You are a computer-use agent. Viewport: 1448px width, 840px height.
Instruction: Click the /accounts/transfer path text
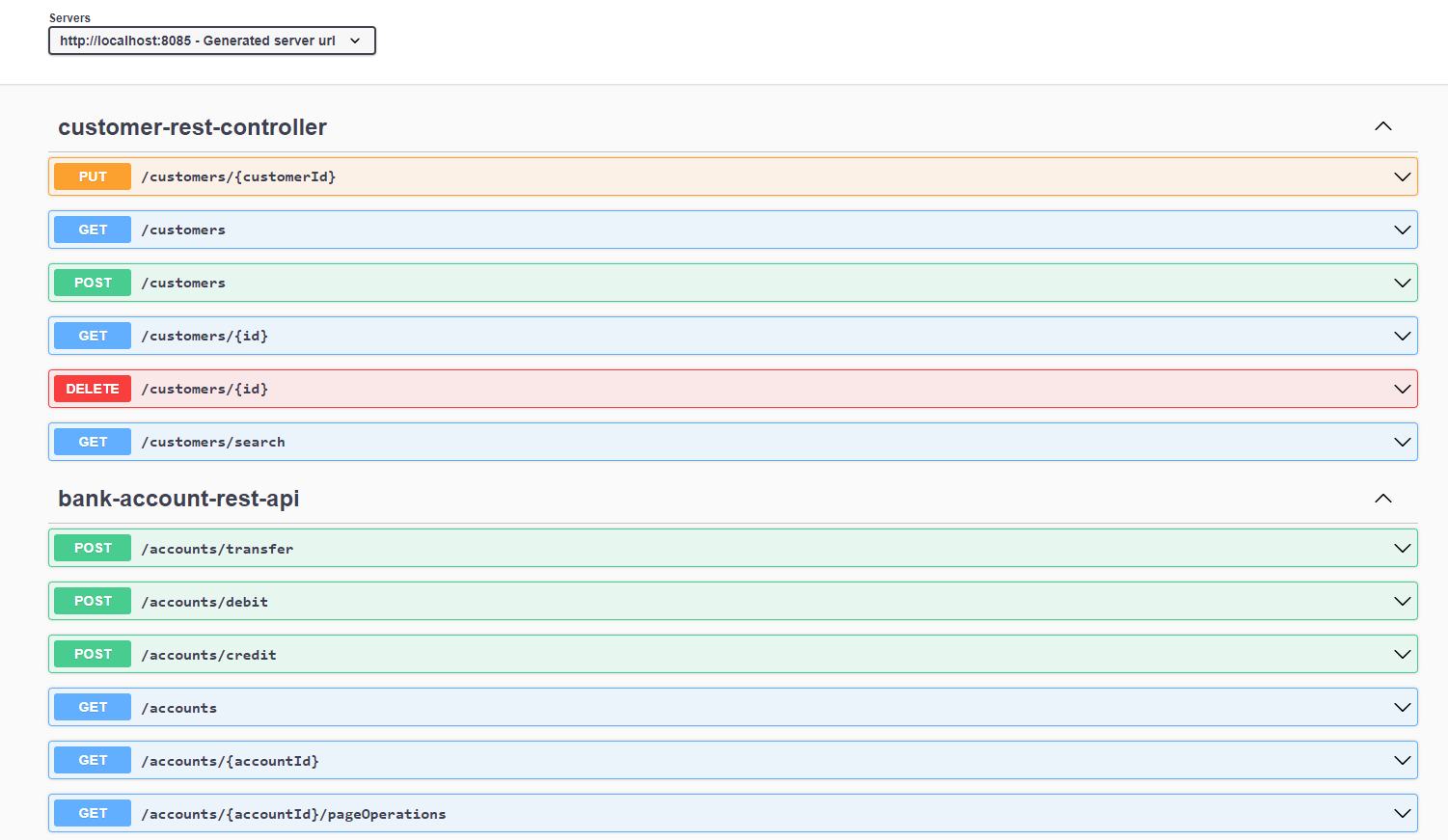pyautogui.click(x=217, y=548)
